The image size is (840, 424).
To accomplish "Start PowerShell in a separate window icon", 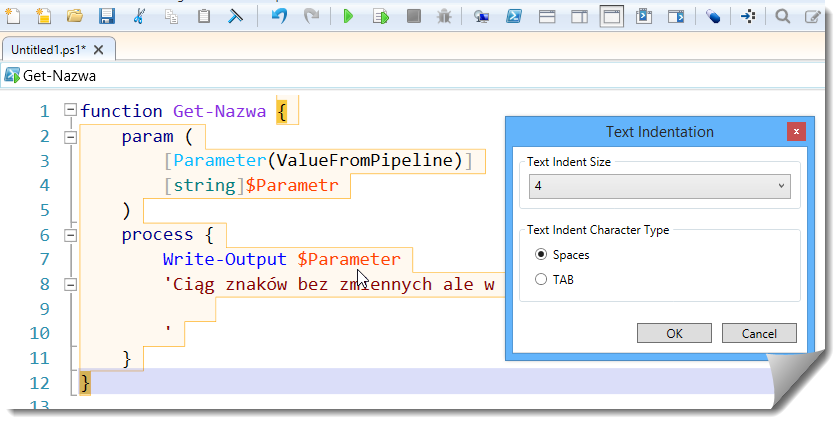I will [x=514, y=16].
